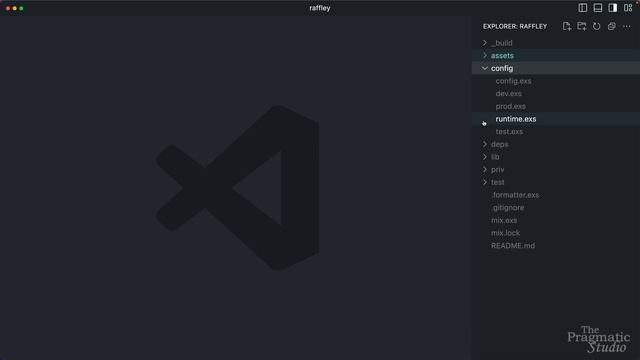Image resolution: width=640 pixels, height=360 pixels.
Task: Open the Customize Layout icon
Action: click(x=628, y=8)
